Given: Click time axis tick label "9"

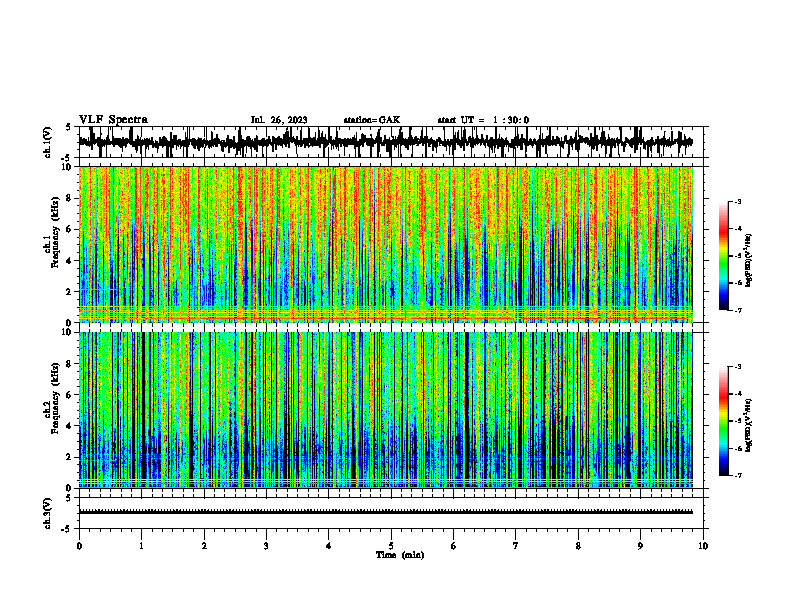Looking at the screenshot, I should click(x=640, y=546).
